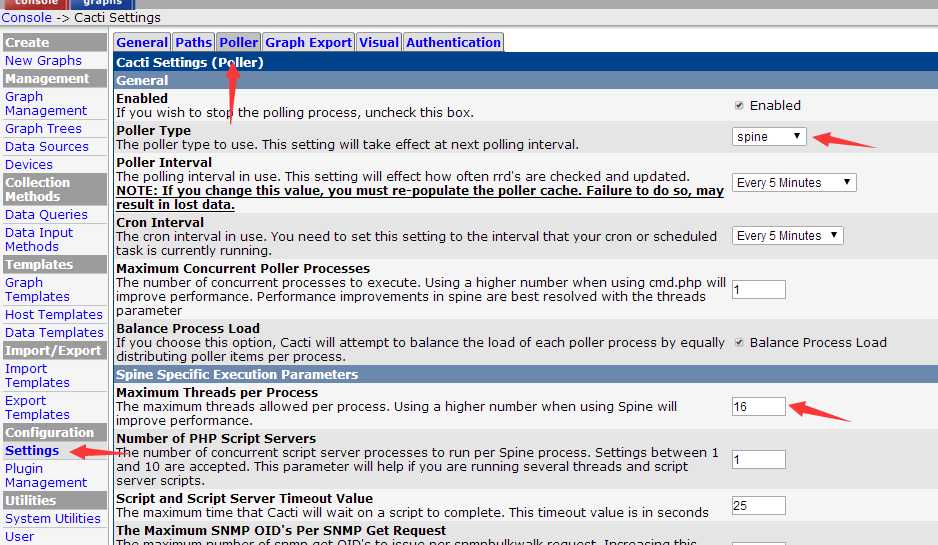
Task: Open the Graph Export tab
Action: 309,42
